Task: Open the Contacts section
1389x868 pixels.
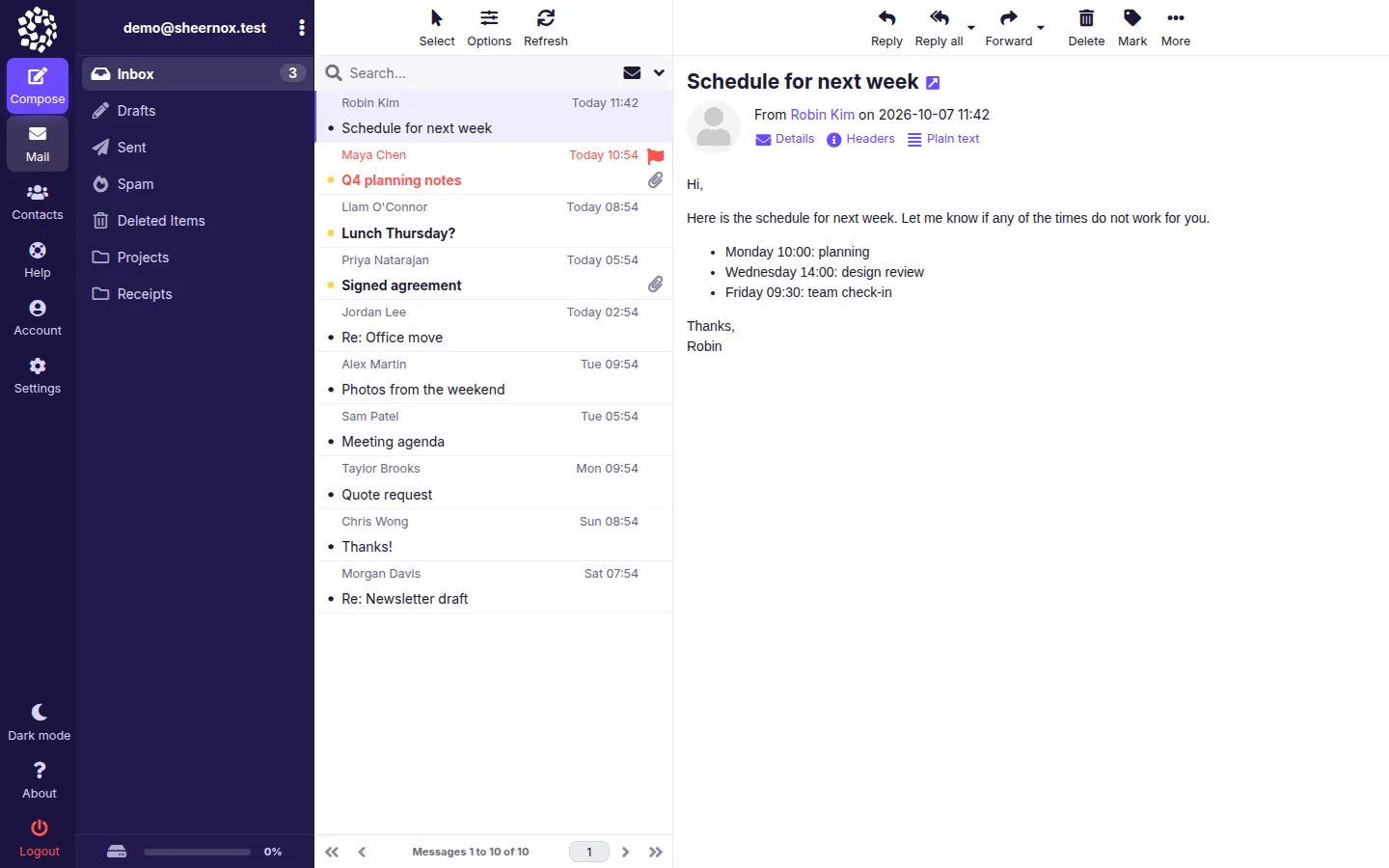Action: pos(38,203)
